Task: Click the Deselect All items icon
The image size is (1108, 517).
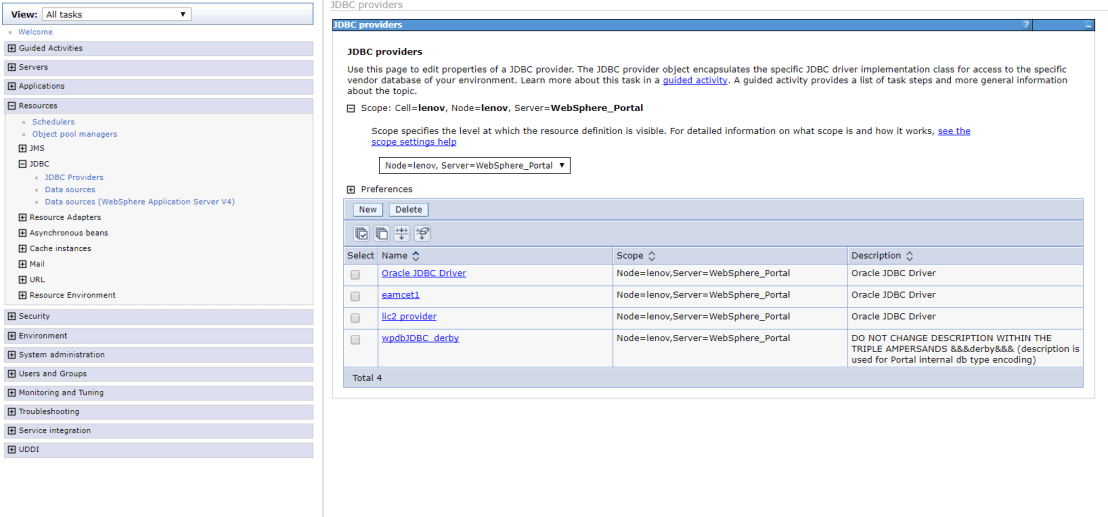Action: (x=382, y=233)
